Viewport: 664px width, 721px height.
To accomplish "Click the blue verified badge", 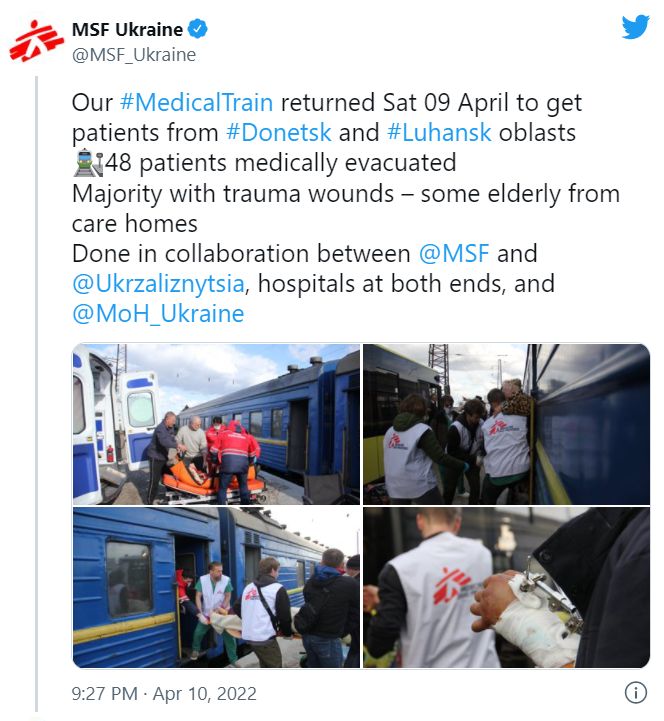I will pos(198,29).
